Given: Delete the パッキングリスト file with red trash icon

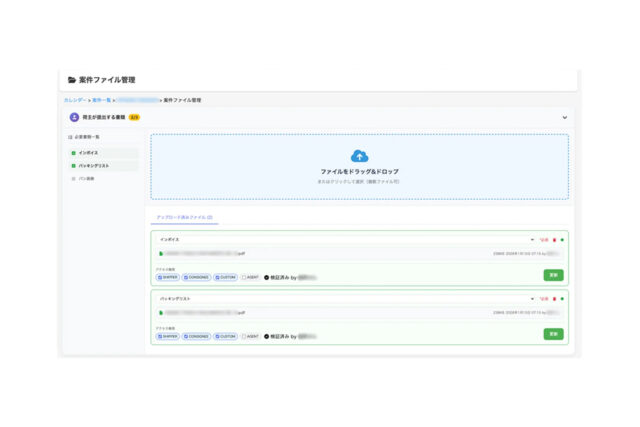Looking at the screenshot, I should click(554, 299).
